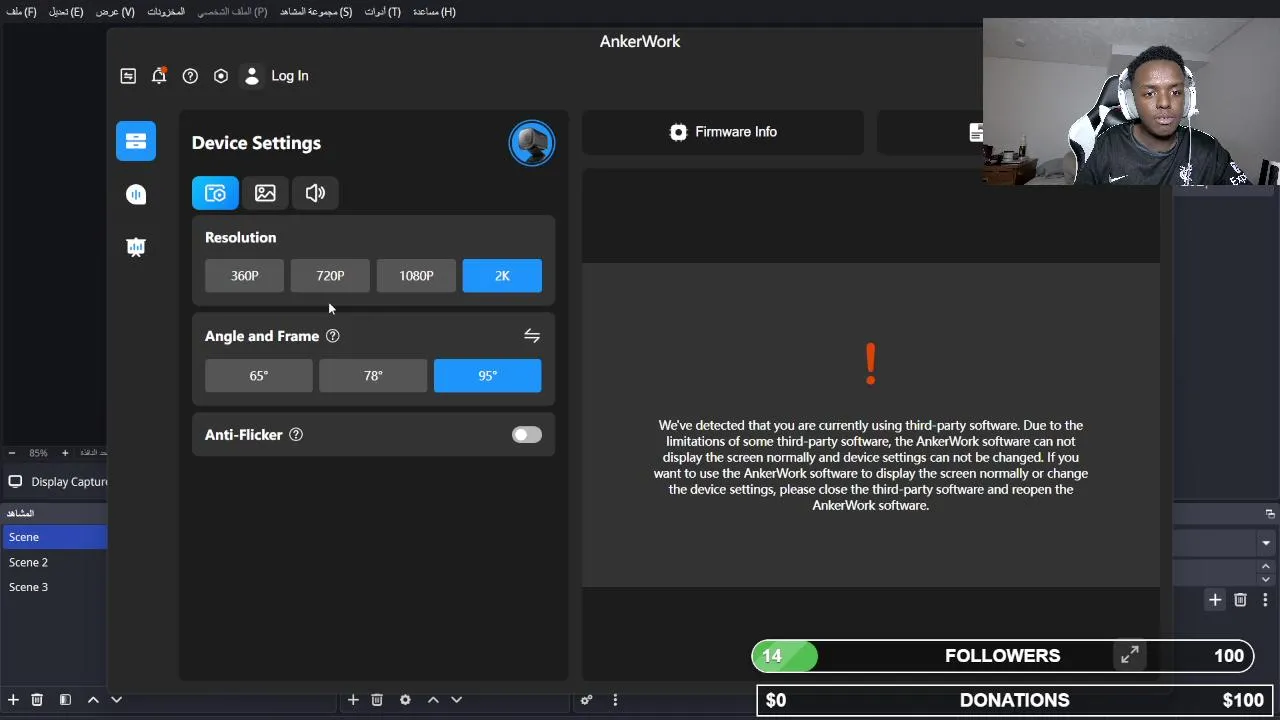Select 1080P resolution
Image resolution: width=1280 pixels, height=720 pixels.
click(x=416, y=276)
